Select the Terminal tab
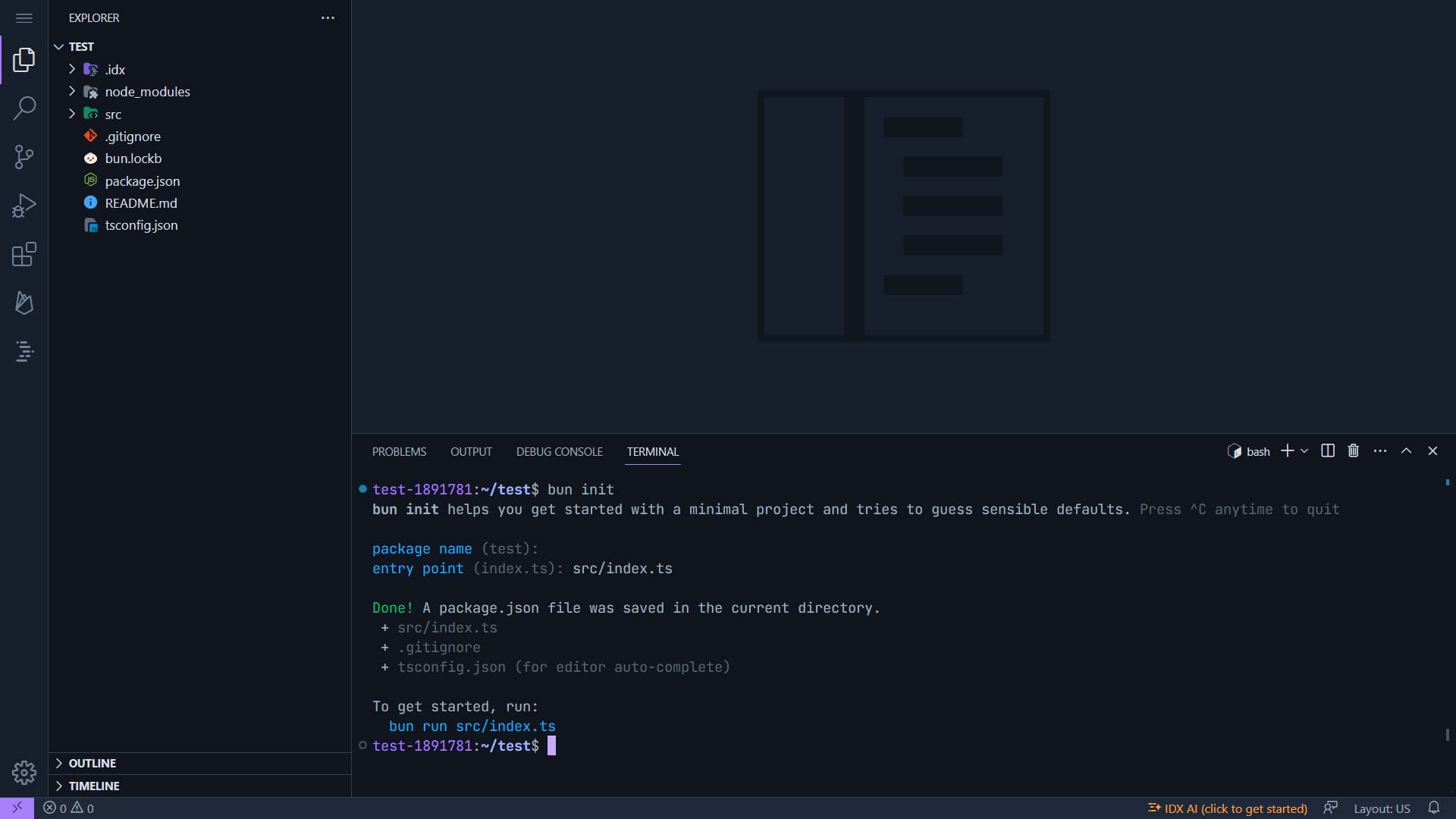Image resolution: width=1456 pixels, height=819 pixels. pos(653,451)
